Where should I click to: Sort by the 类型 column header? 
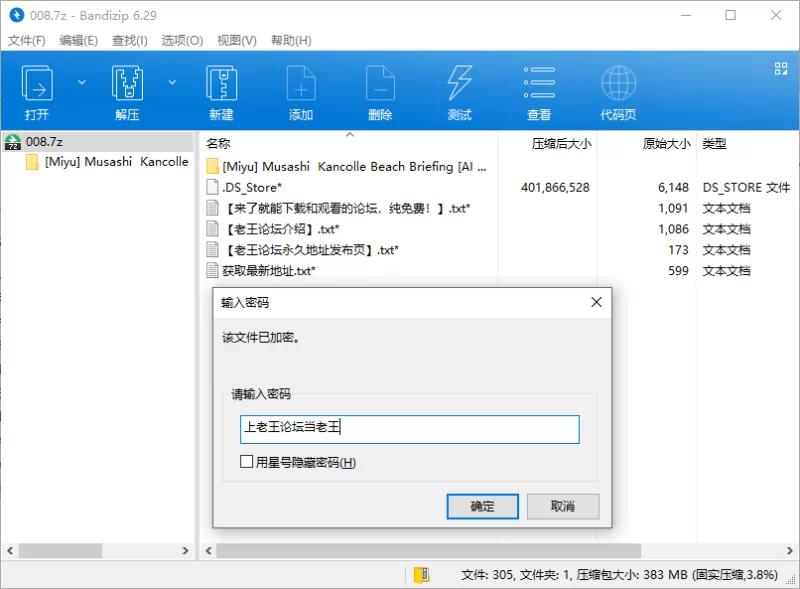click(x=714, y=144)
